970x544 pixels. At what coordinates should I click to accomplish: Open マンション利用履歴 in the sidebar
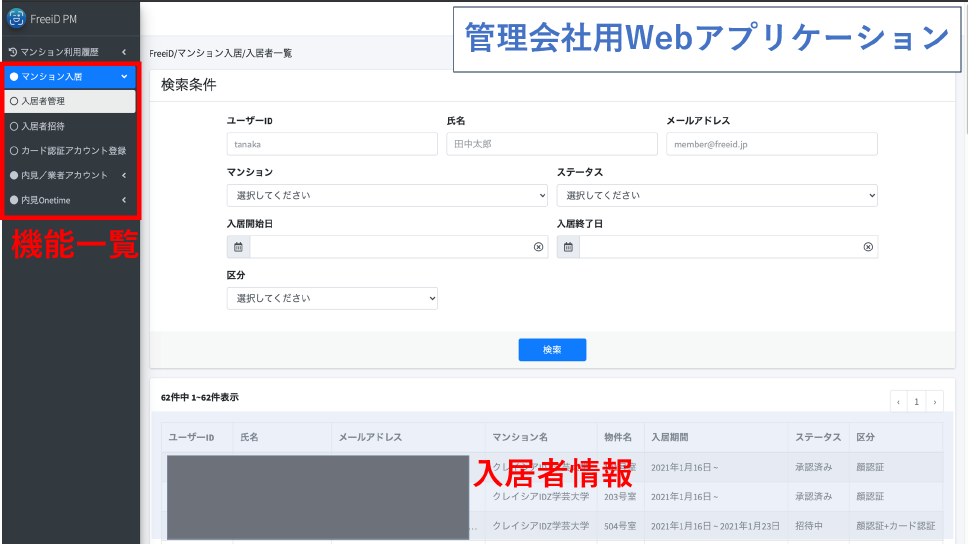click(x=70, y=52)
